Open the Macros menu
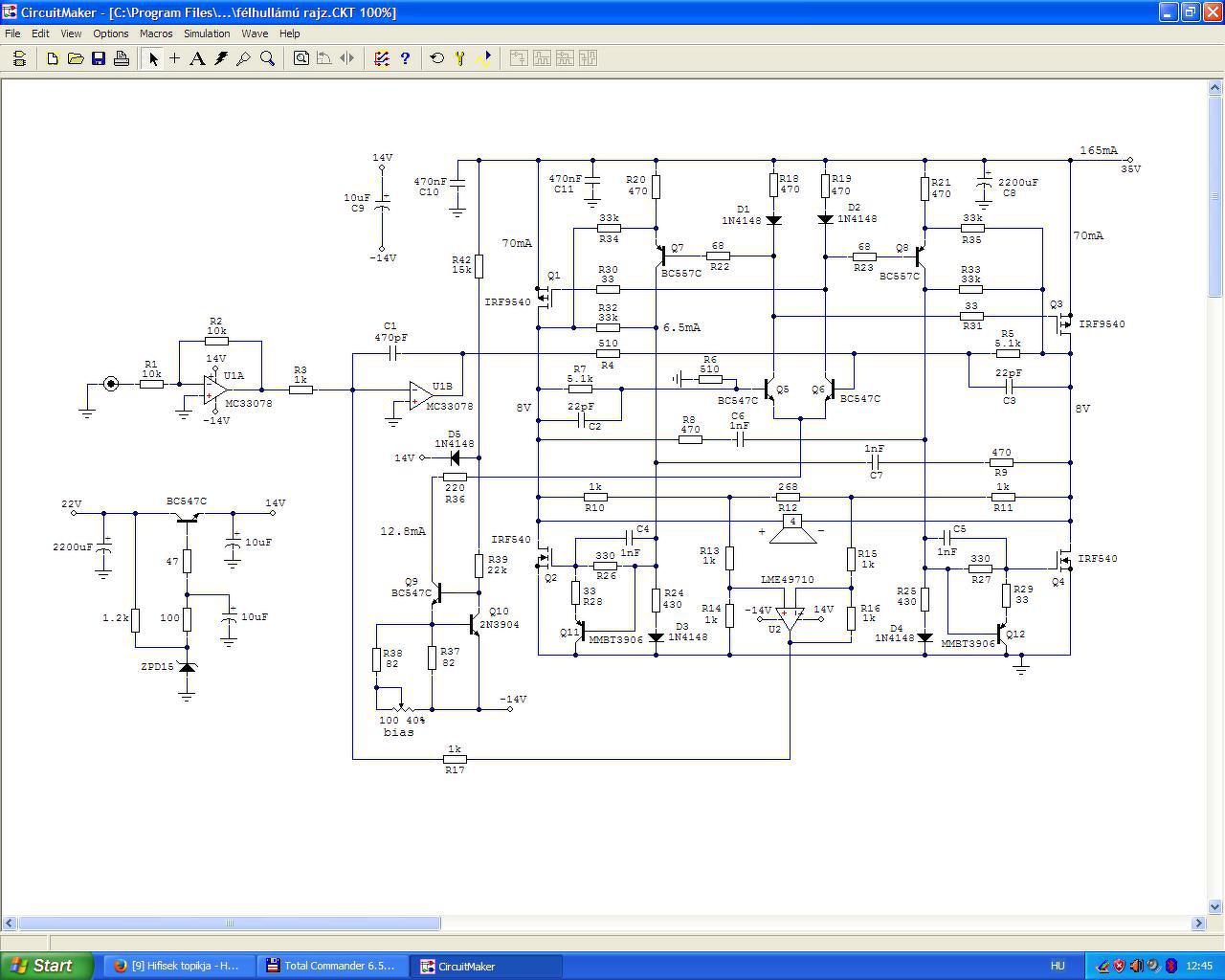 [156, 33]
